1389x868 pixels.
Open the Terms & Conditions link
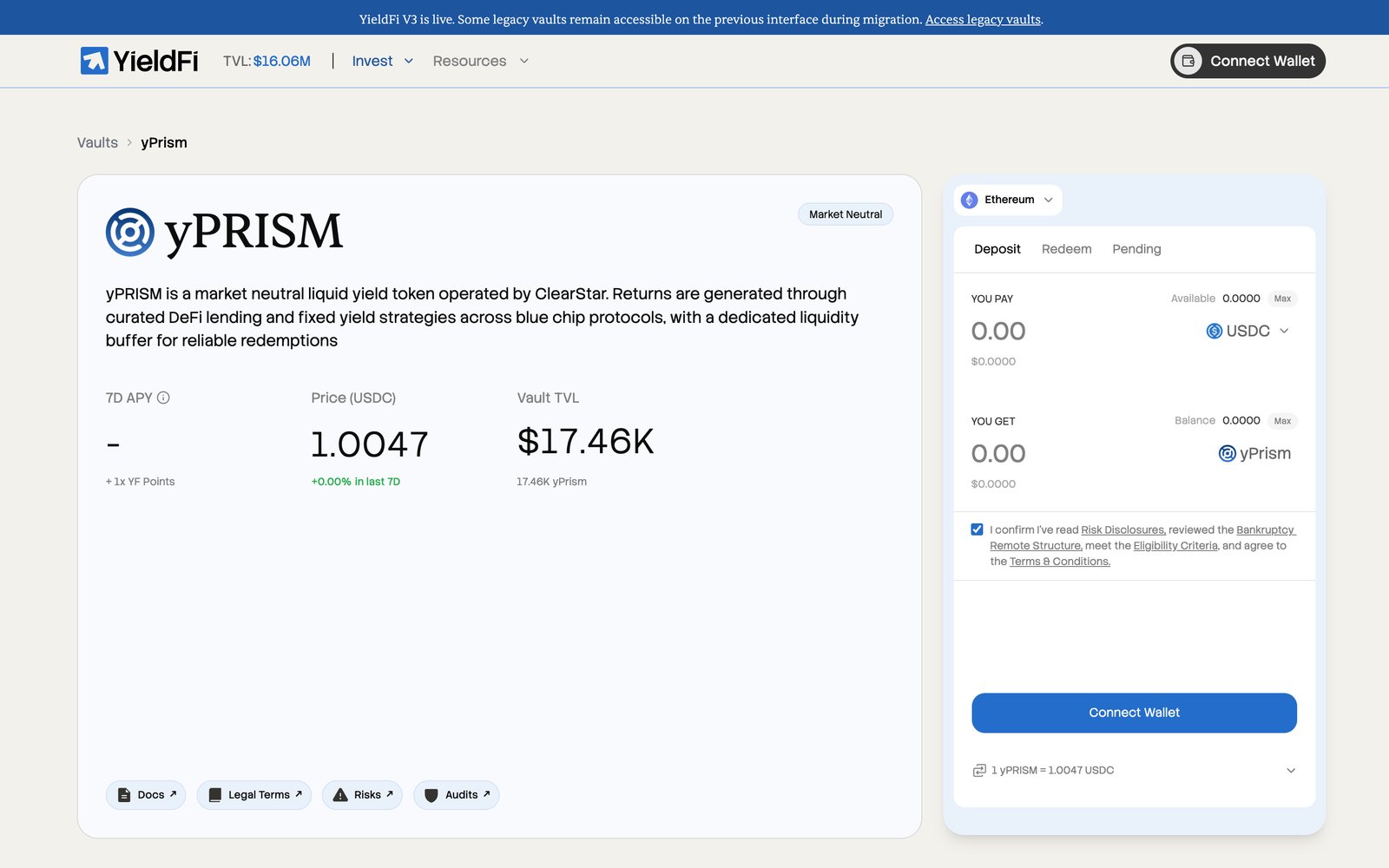(x=1060, y=562)
